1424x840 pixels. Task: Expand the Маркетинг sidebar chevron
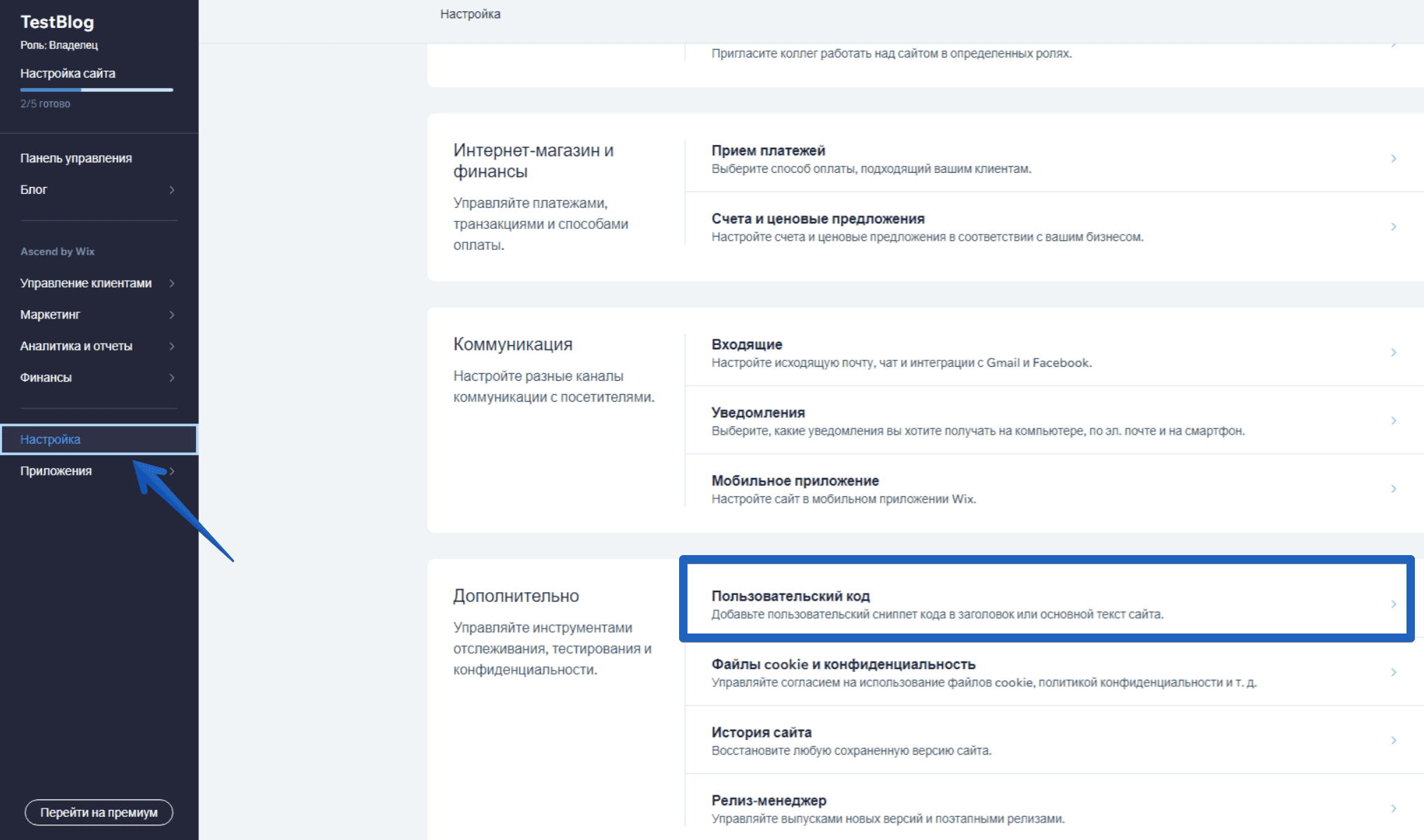pyautogui.click(x=172, y=315)
